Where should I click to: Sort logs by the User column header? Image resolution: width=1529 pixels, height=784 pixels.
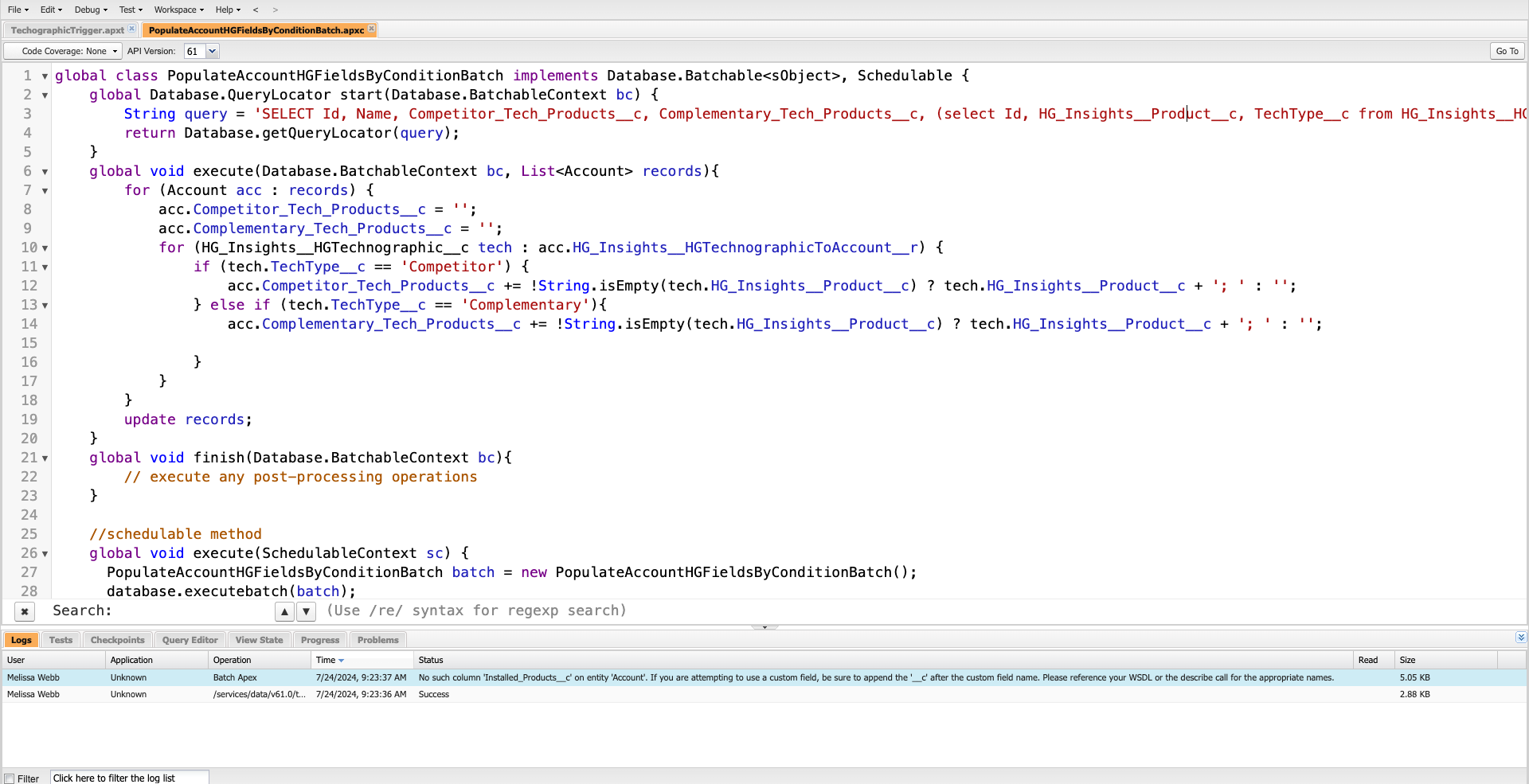(x=54, y=660)
